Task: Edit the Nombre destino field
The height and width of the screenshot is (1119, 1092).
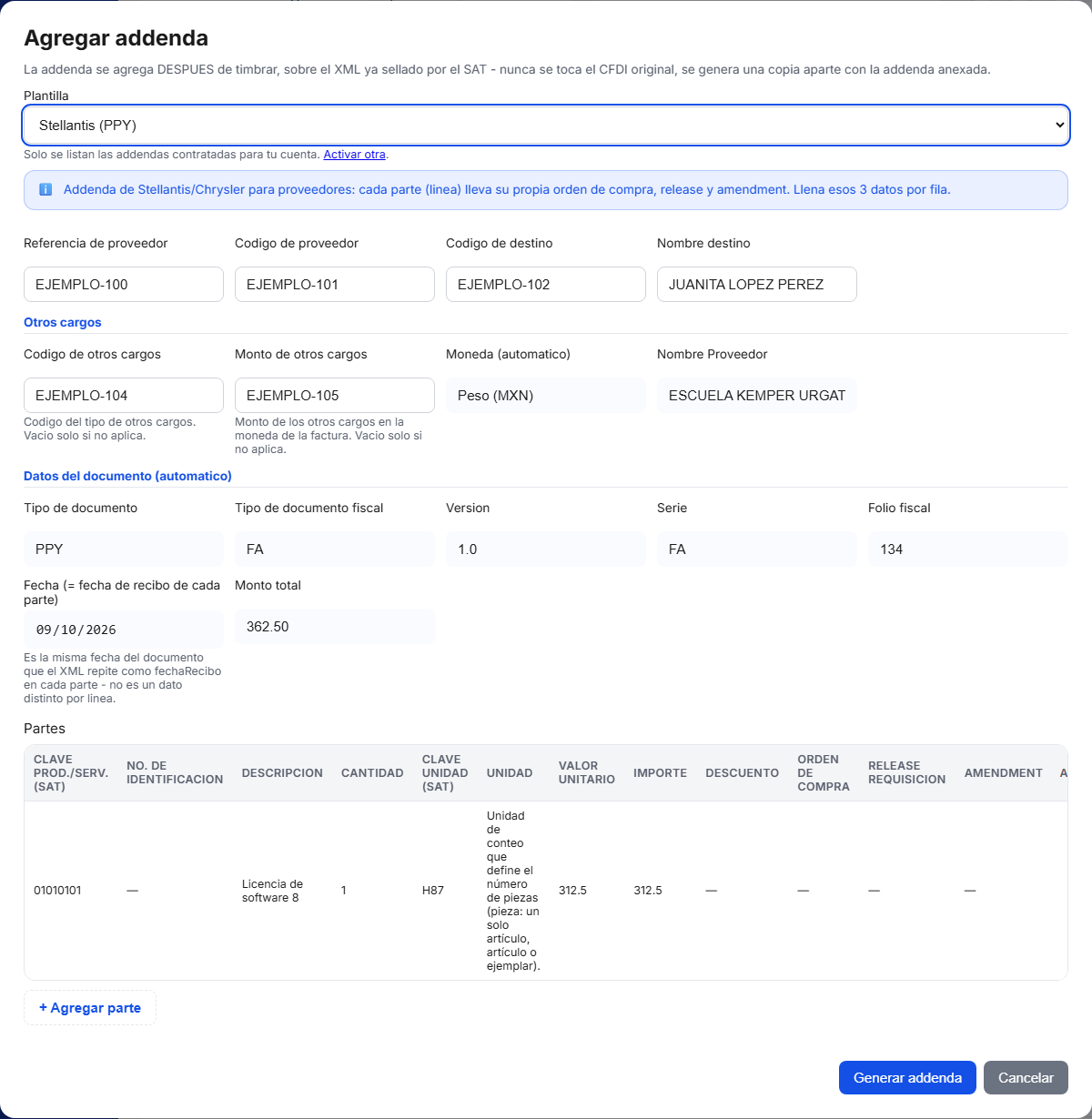Action: [757, 285]
